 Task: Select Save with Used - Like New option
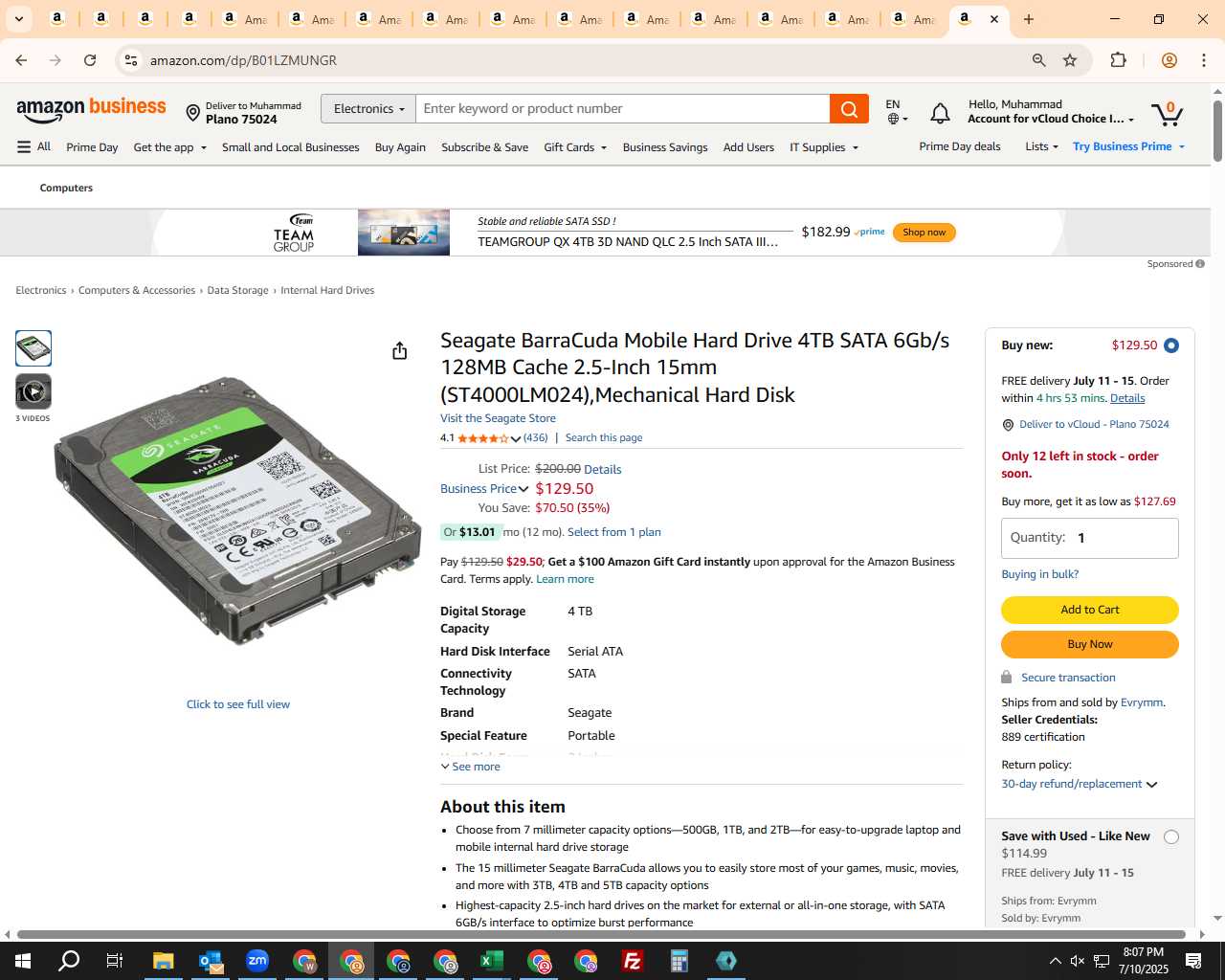[1170, 837]
